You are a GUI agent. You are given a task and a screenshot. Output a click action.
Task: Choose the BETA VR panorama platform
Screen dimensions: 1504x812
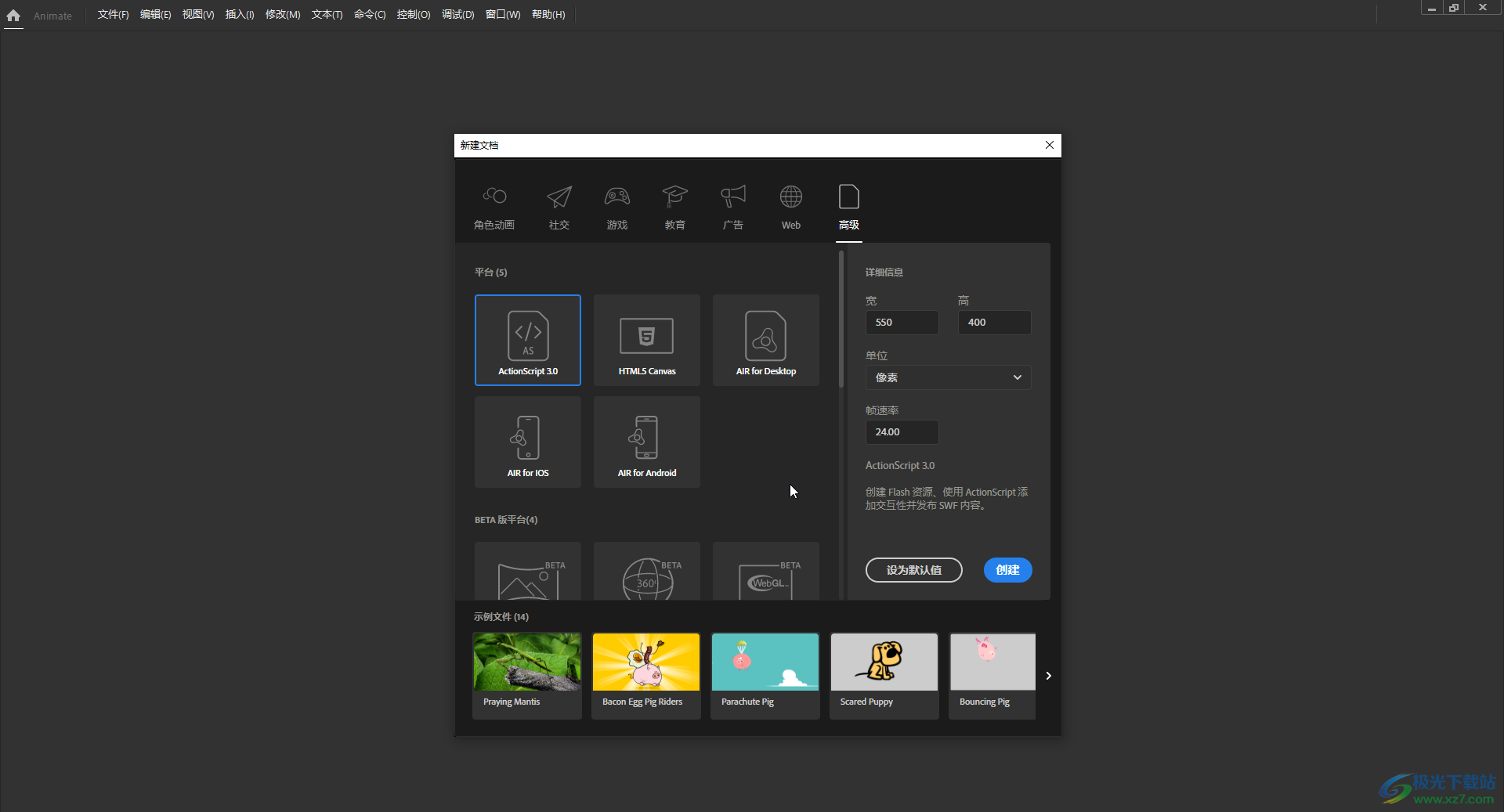[528, 571]
